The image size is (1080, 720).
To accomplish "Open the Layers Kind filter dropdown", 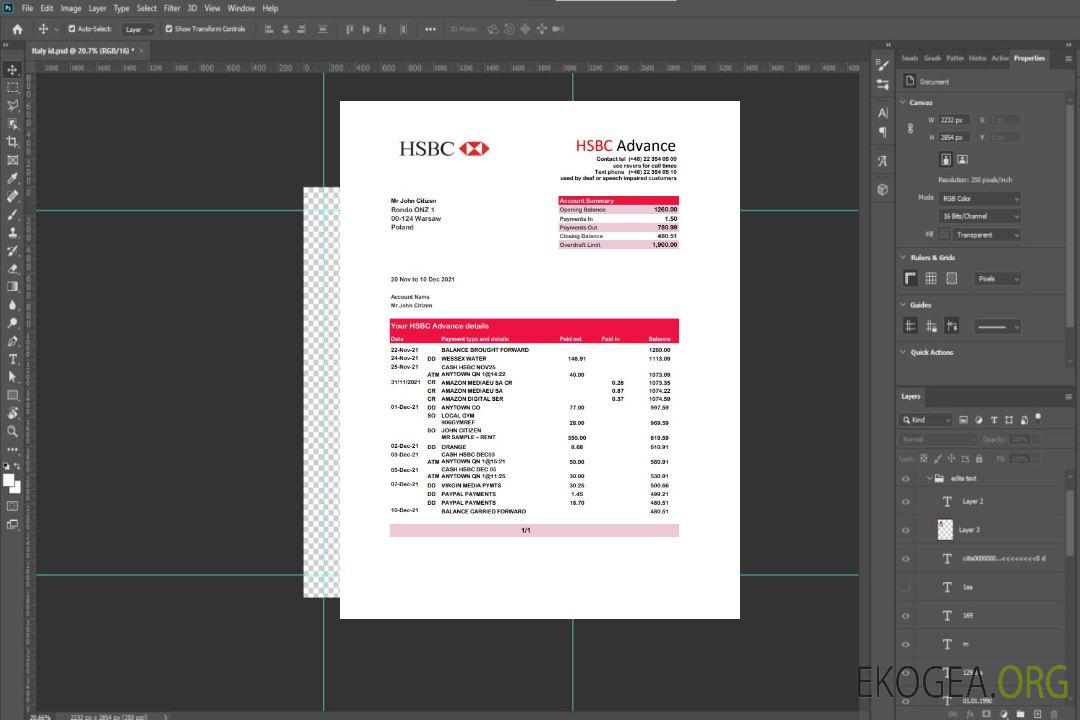I will point(926,420).
